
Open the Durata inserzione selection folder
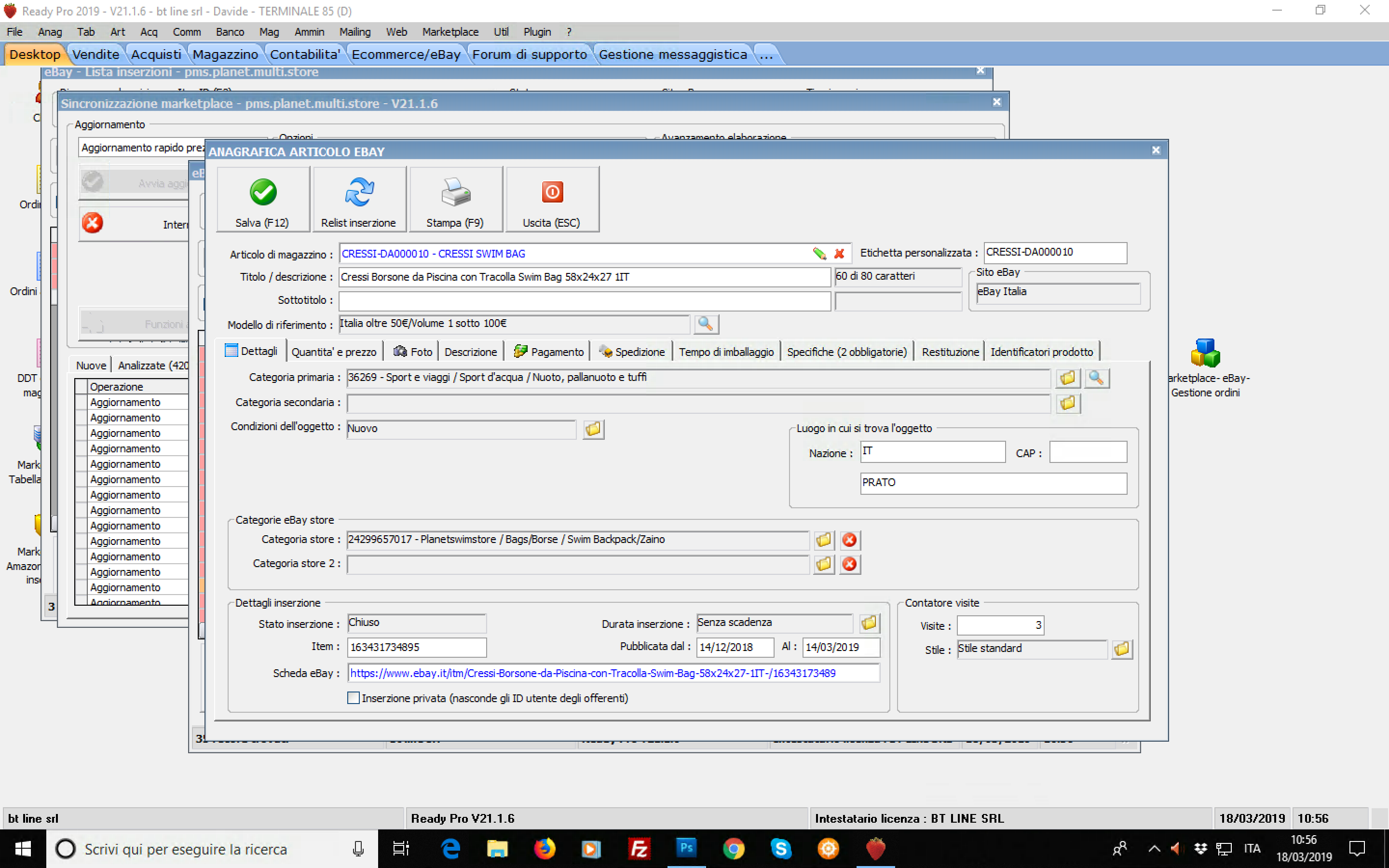point(869,623)
